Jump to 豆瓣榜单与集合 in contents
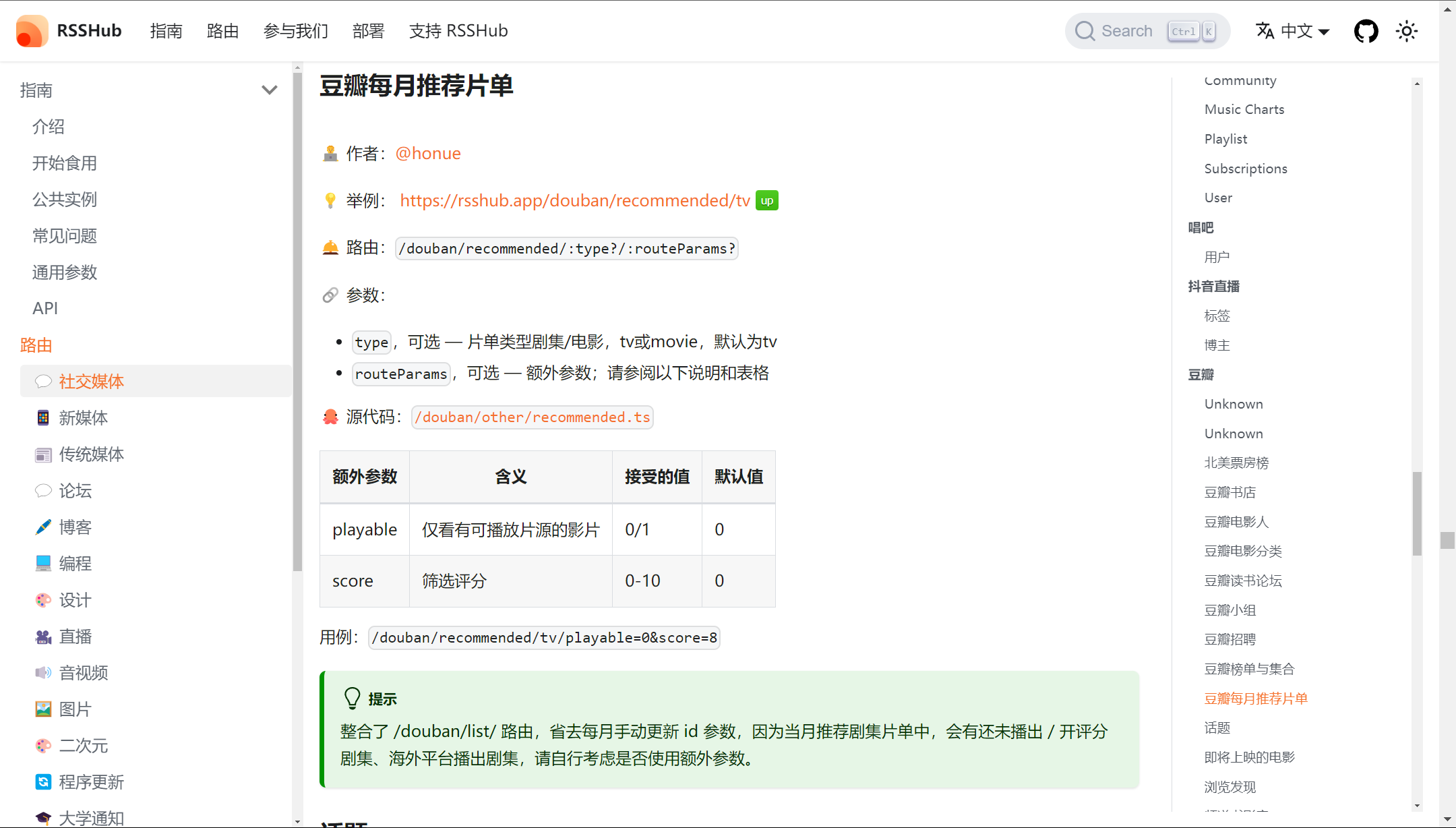 pos(1249,669)
